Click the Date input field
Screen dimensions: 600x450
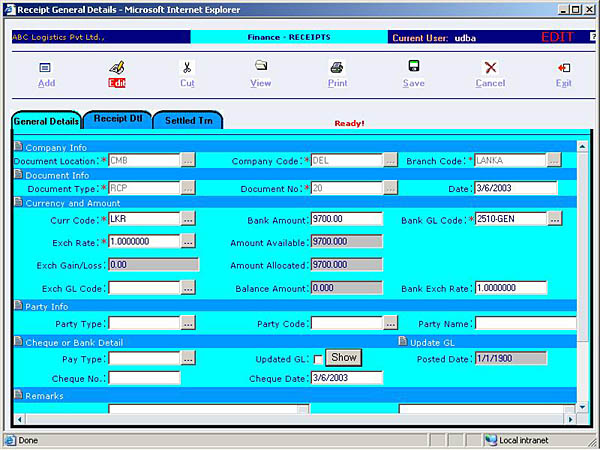(516, 188)
